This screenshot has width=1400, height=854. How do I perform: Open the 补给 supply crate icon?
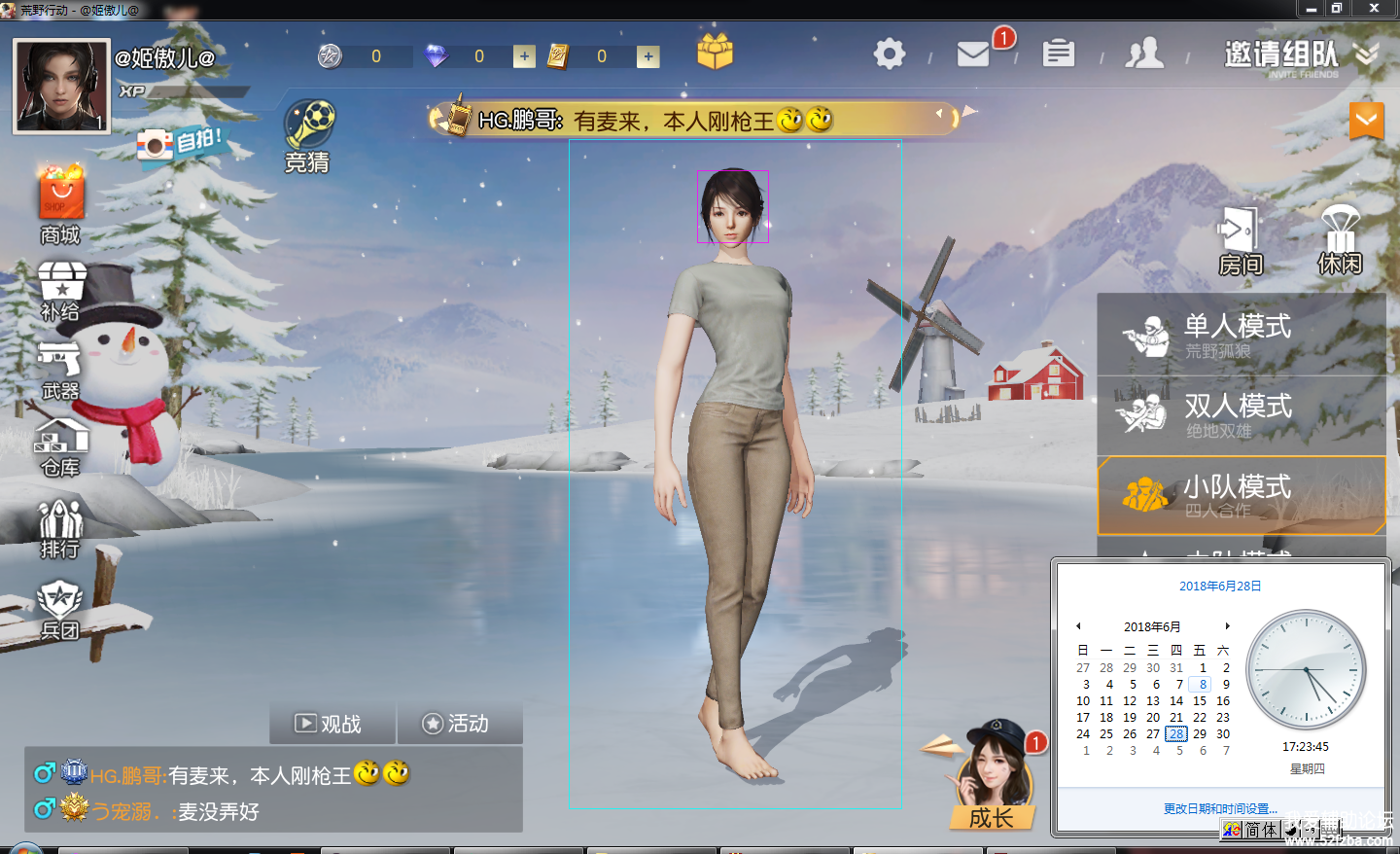61,291
